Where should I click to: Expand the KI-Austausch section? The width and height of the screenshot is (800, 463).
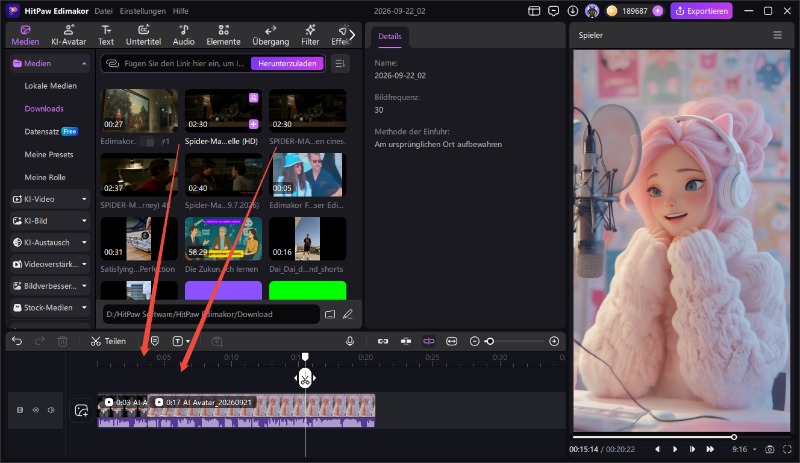pyautogui.click(x=49, y=242)
